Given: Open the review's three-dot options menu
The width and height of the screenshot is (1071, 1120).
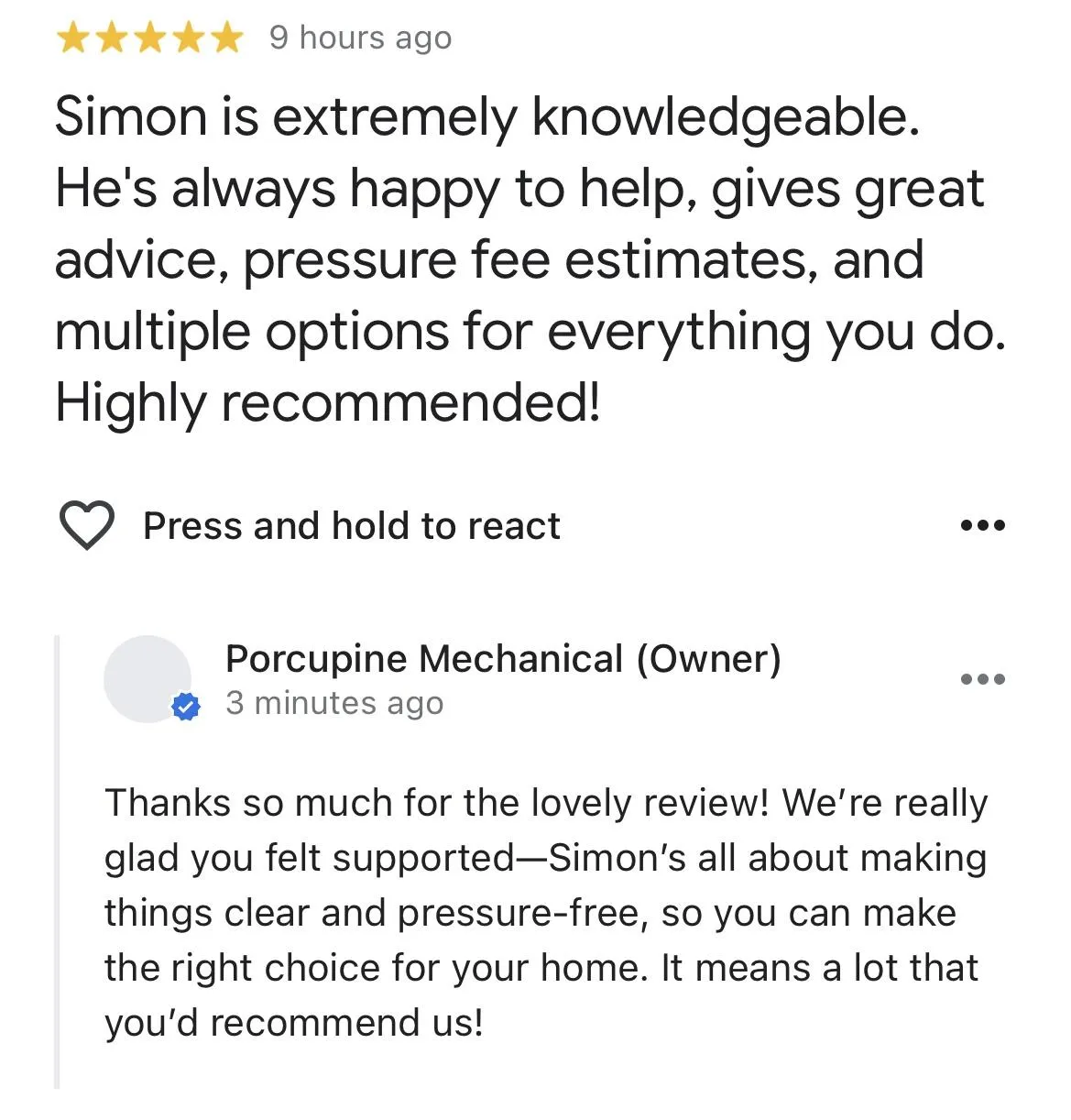Looking at the screenshot, I should pyautogui.click(x=983, y=525).
